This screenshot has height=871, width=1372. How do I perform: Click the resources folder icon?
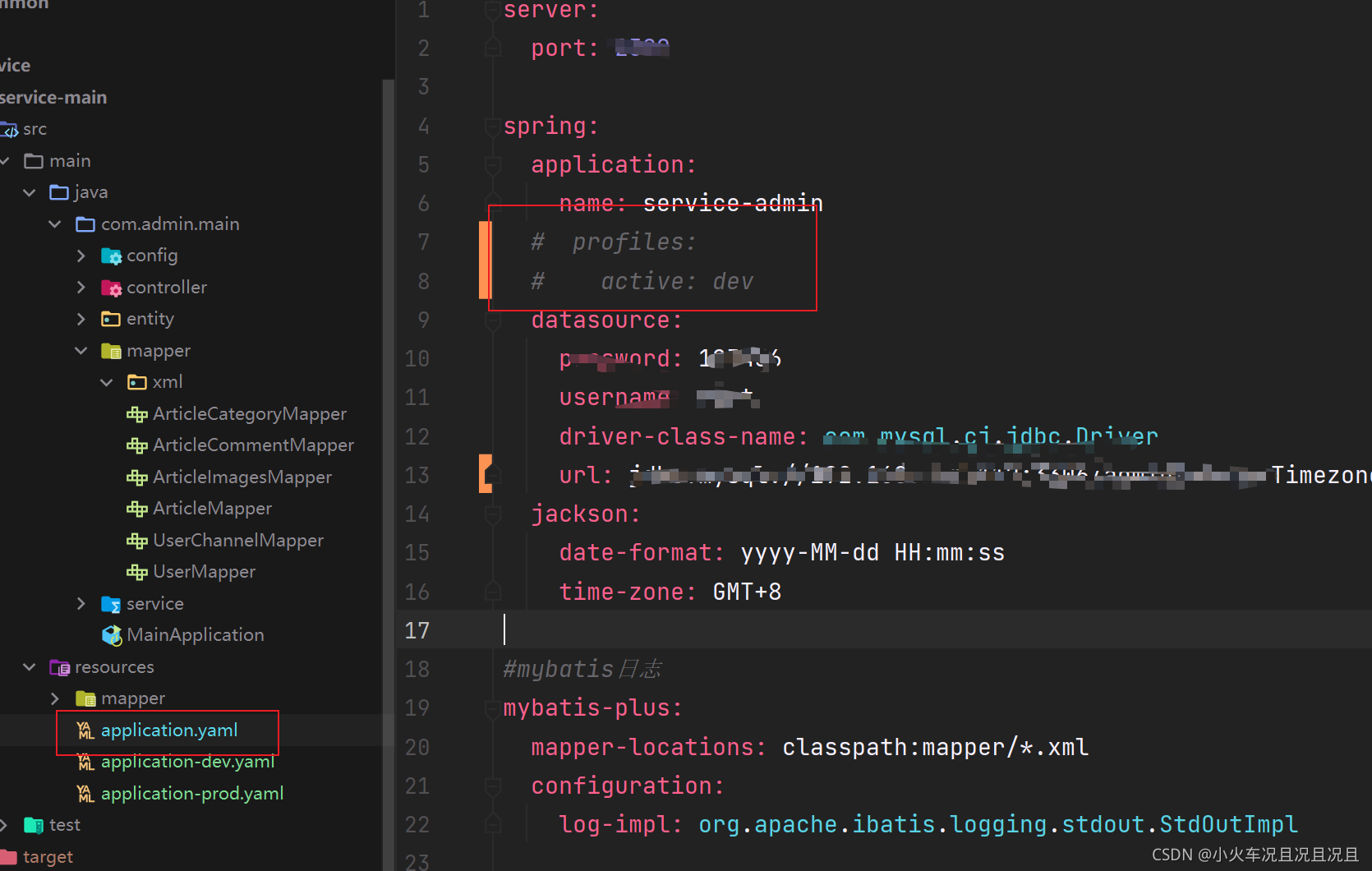click(59, 666)
